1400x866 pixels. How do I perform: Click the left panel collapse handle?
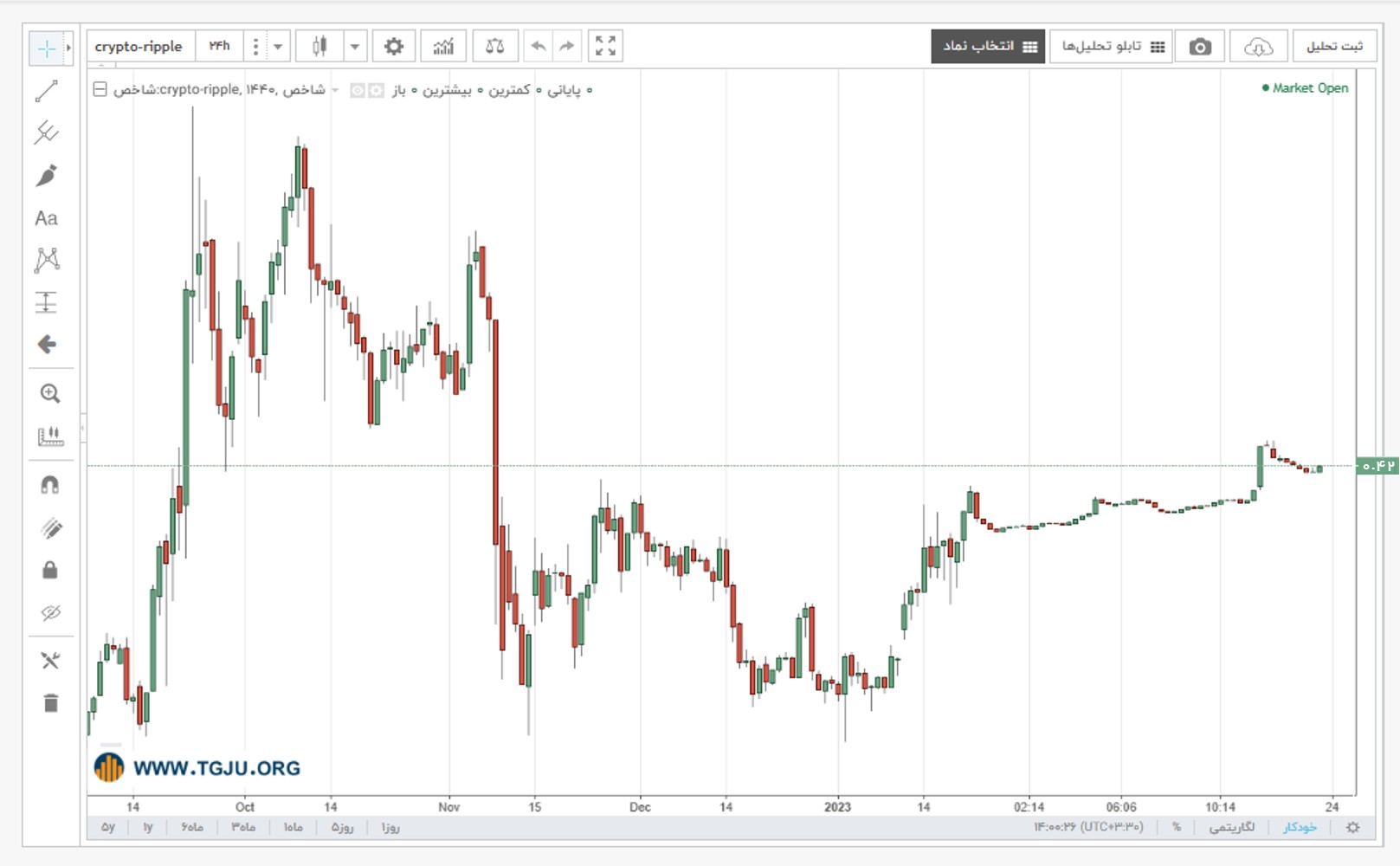click(83, 428)
